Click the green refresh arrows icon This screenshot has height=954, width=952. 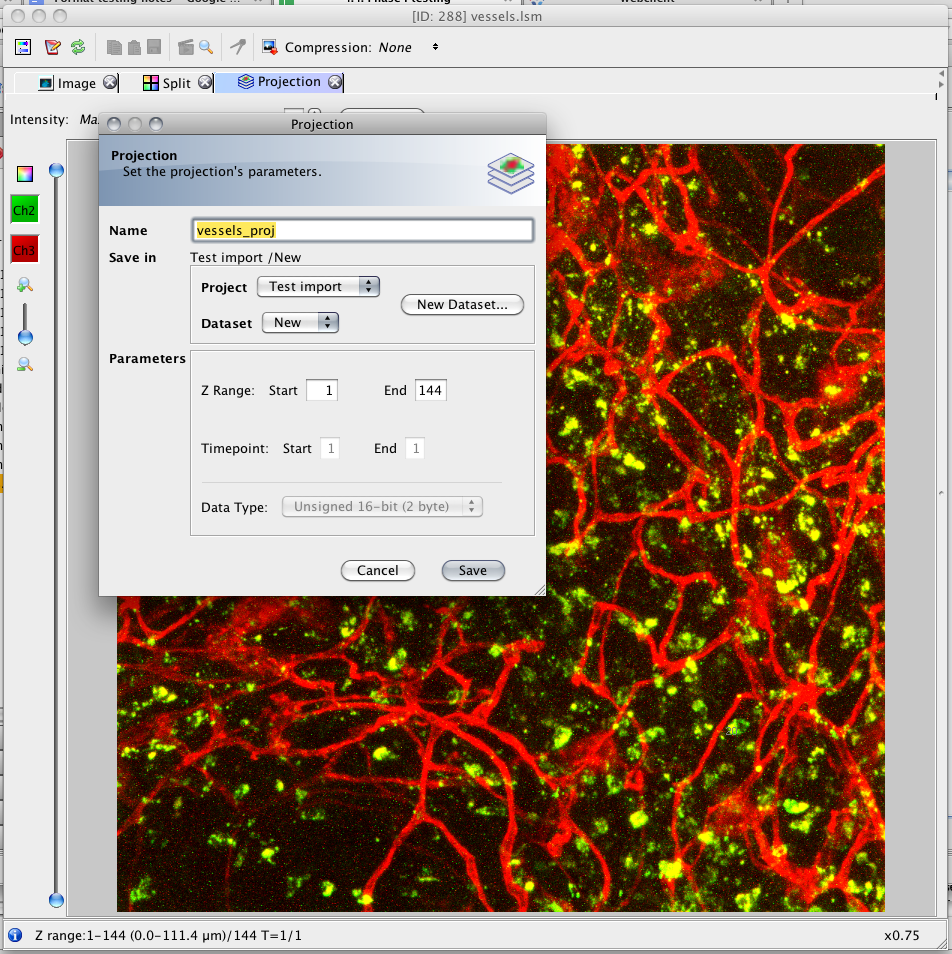78,47
